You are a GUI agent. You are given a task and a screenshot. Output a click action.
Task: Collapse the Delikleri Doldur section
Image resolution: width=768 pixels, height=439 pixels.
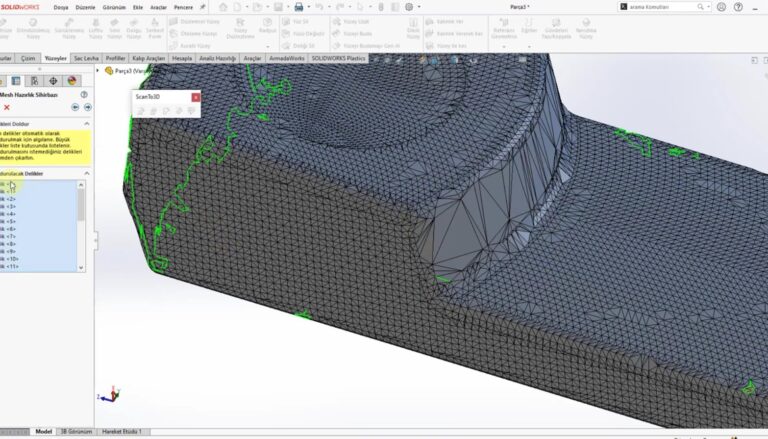tap(86, 123)
